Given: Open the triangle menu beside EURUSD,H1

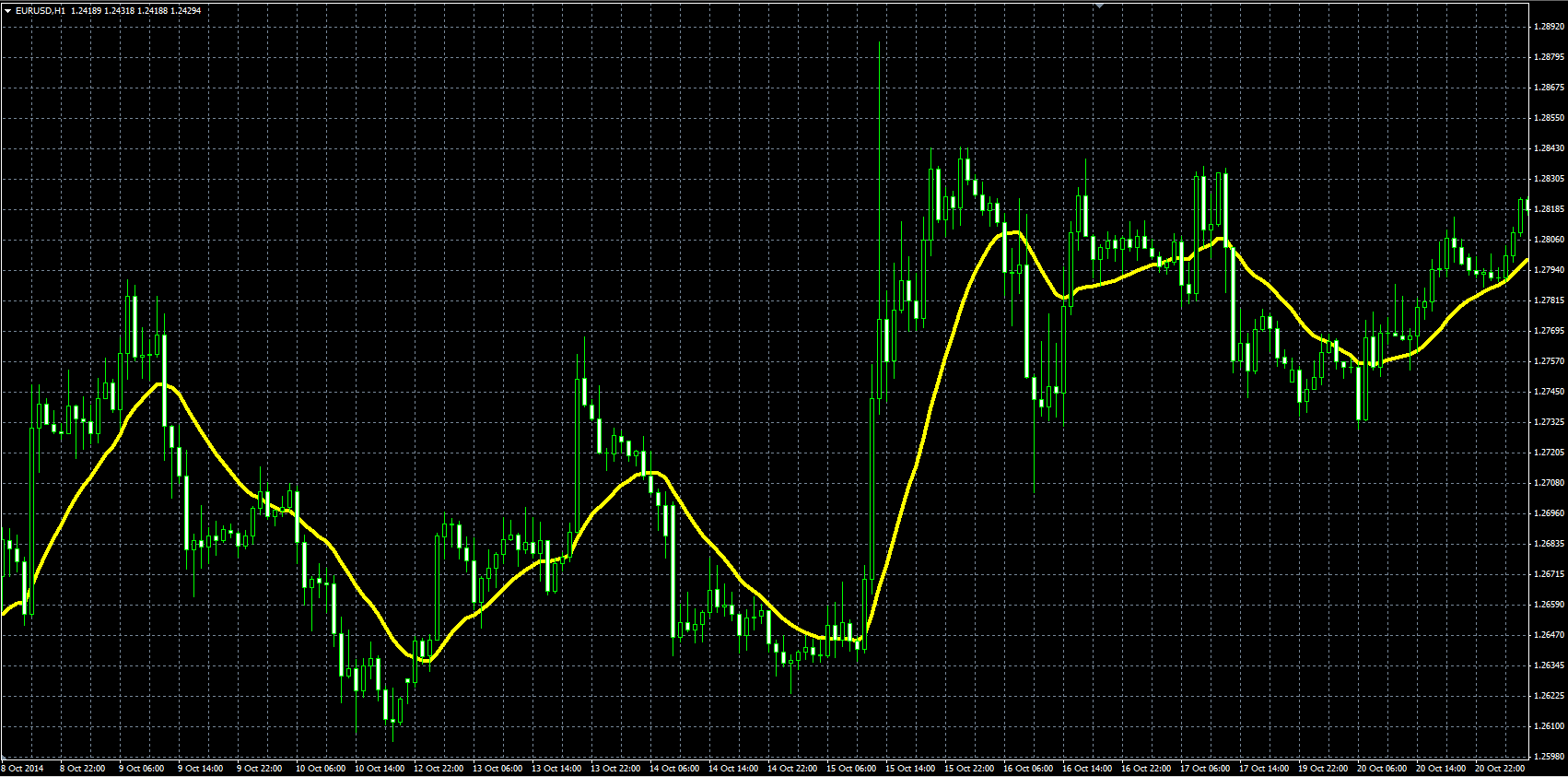Looking at the screenshot, I should pos(7,10).
